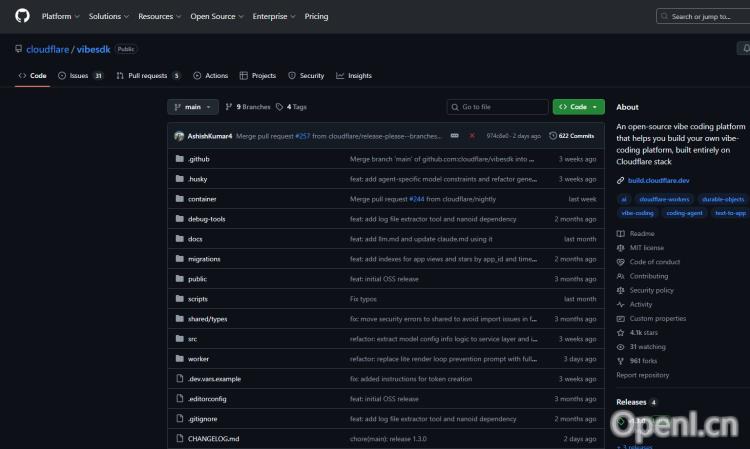Expand the commit message ellipsis button
The height and width of the screenshot is (449, 750).
click(454, 136)
